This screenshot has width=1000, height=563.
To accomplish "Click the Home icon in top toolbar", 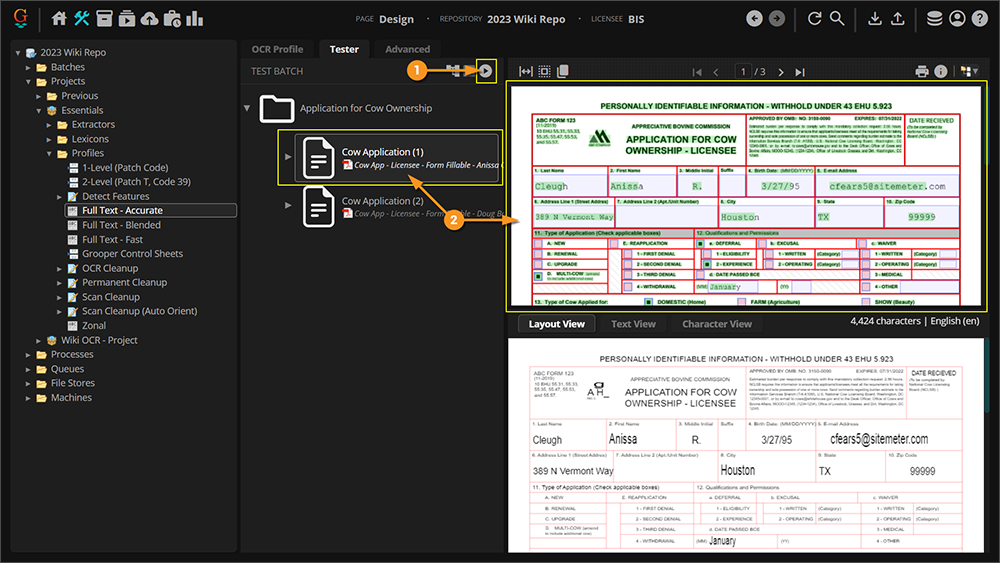I will point(59,19).
